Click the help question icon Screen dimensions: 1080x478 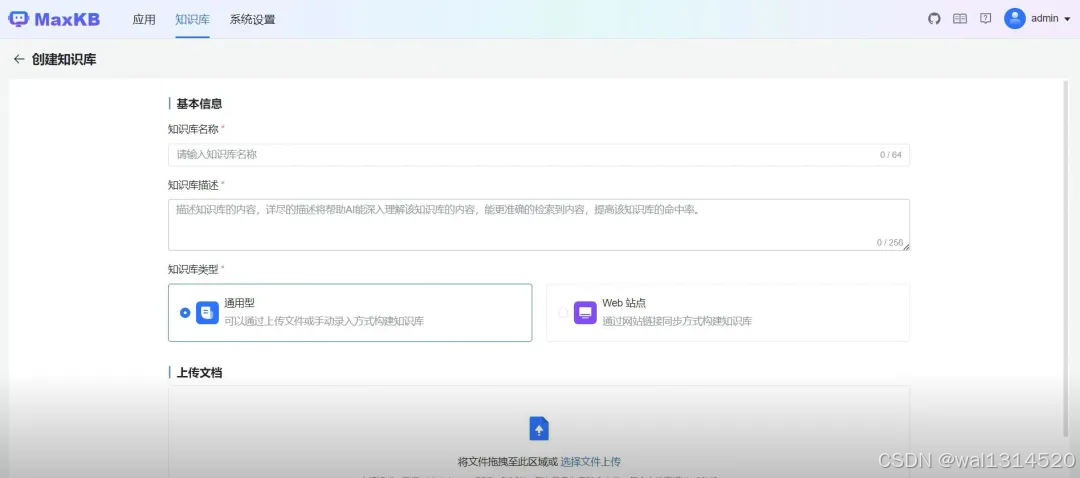click(986, 19)
